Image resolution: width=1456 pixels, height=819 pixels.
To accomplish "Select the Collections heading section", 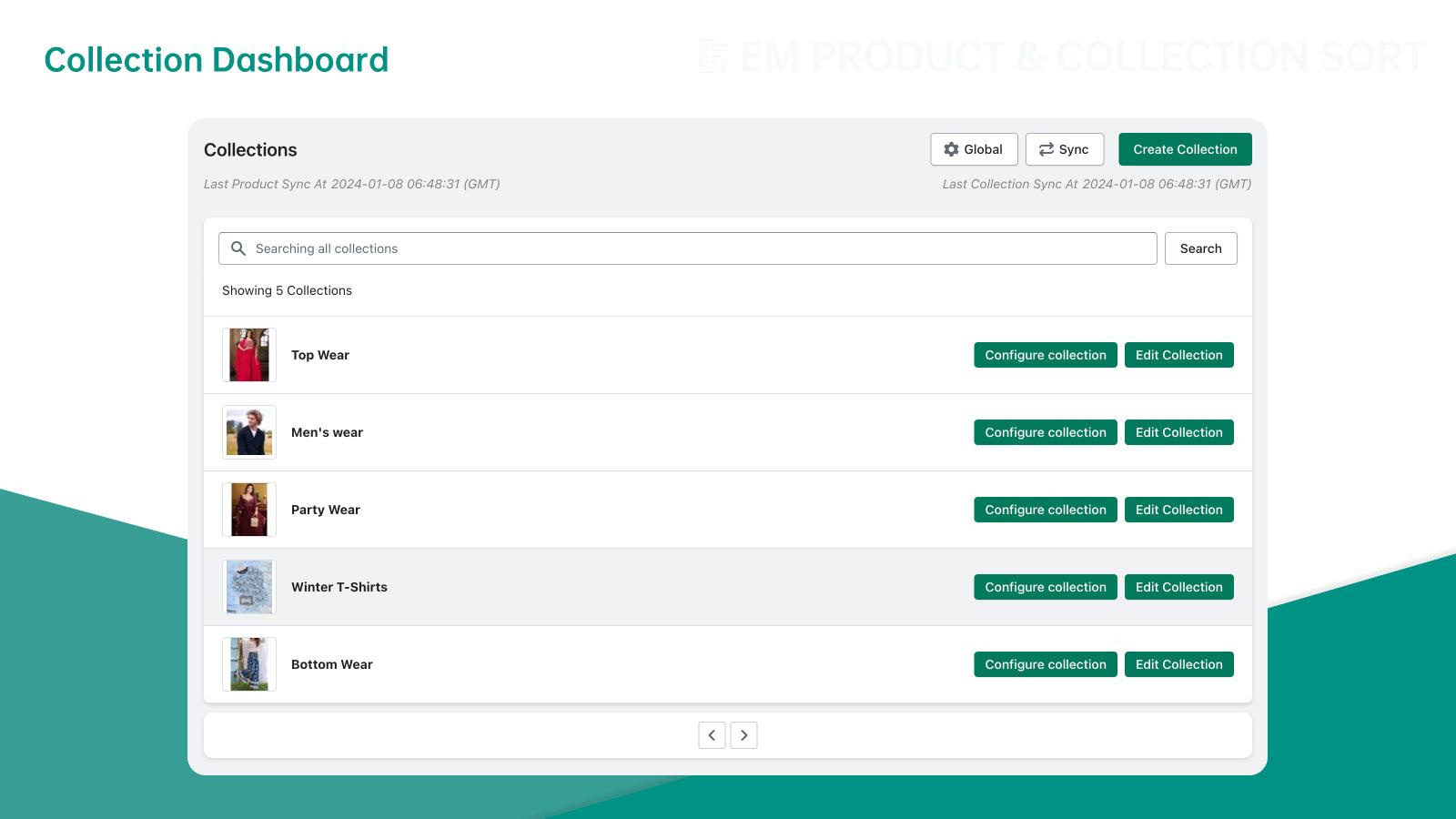I will [250, 150].
